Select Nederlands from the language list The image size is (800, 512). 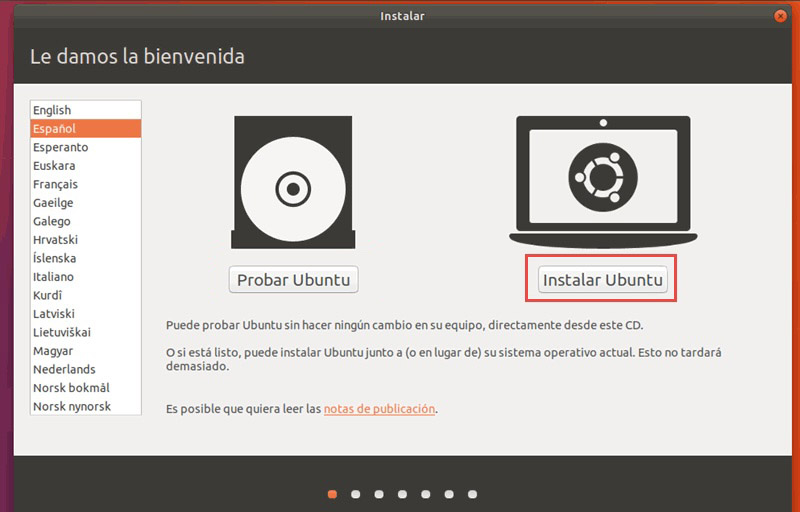click(86, 369)
